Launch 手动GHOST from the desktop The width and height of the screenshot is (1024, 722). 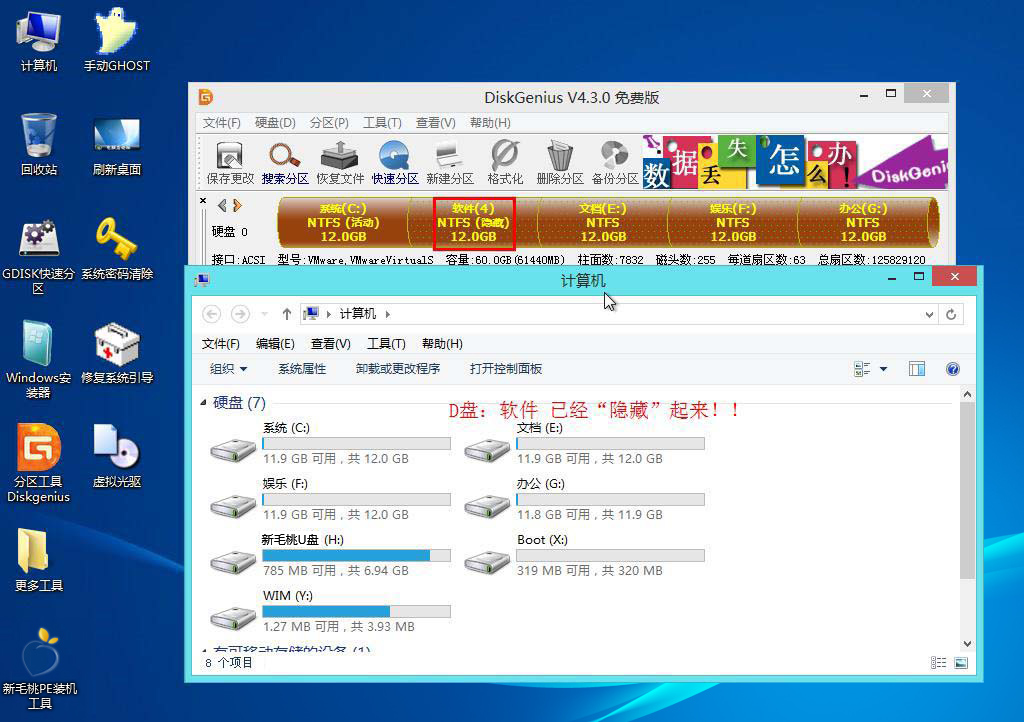point(116,40)
